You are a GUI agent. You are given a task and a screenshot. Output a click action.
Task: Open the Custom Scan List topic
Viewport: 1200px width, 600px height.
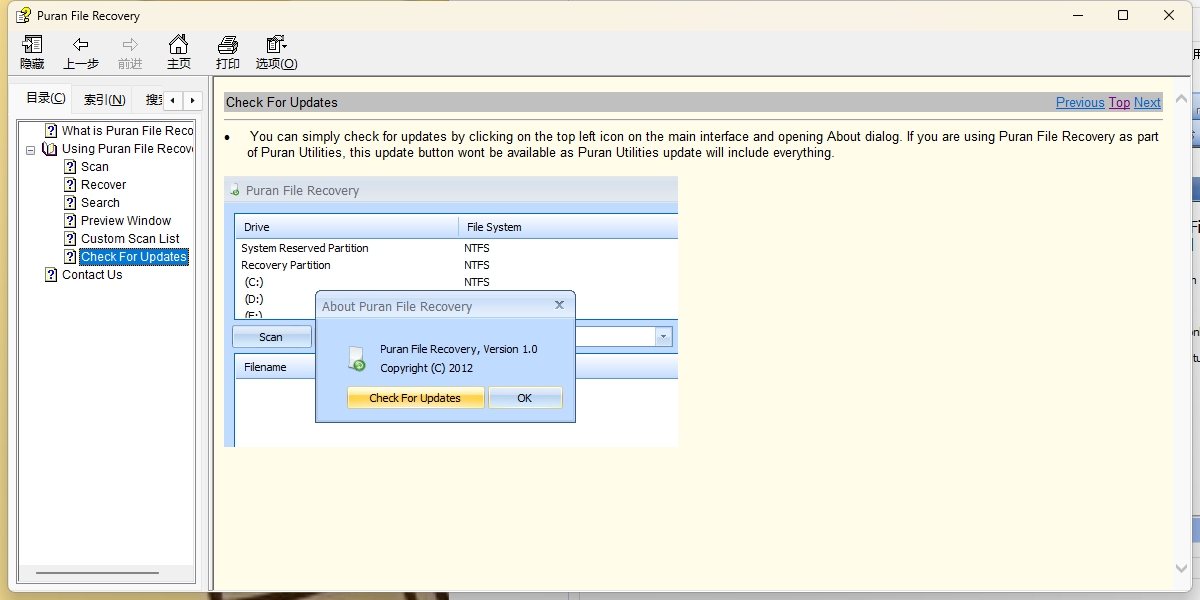click(x=130, y=239)
